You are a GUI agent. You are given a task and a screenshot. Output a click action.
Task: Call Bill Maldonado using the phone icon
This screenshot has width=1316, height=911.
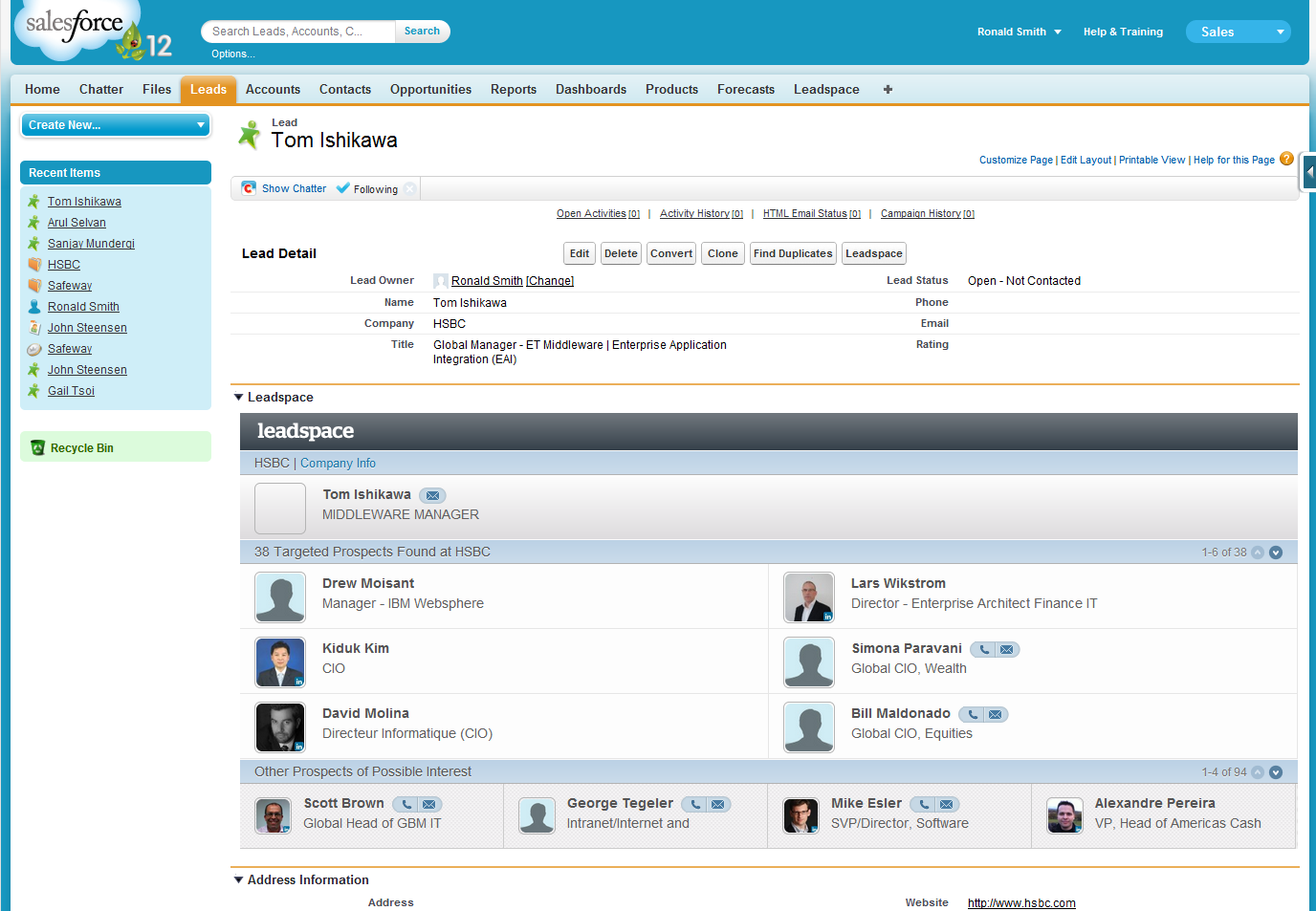pos(973,715)
